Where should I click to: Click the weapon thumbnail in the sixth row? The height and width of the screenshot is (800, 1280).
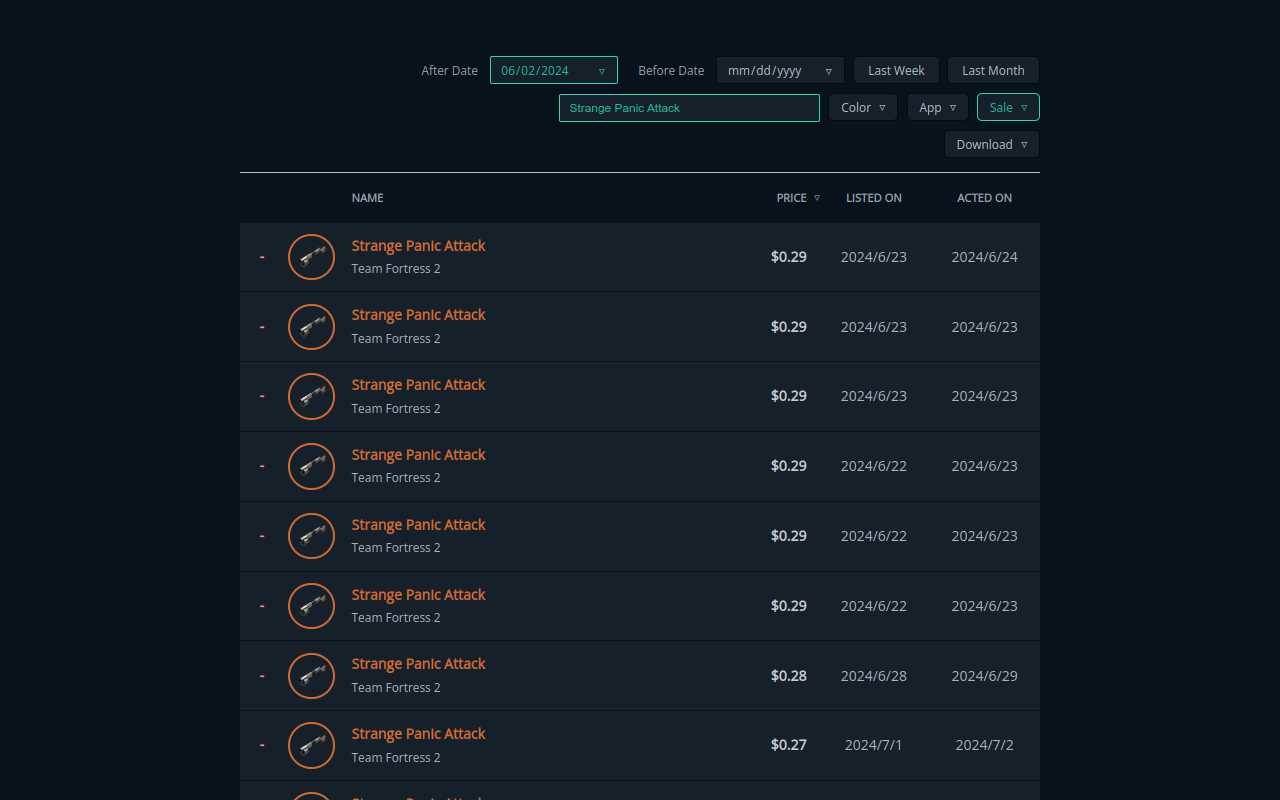click(x=311, y=606)
